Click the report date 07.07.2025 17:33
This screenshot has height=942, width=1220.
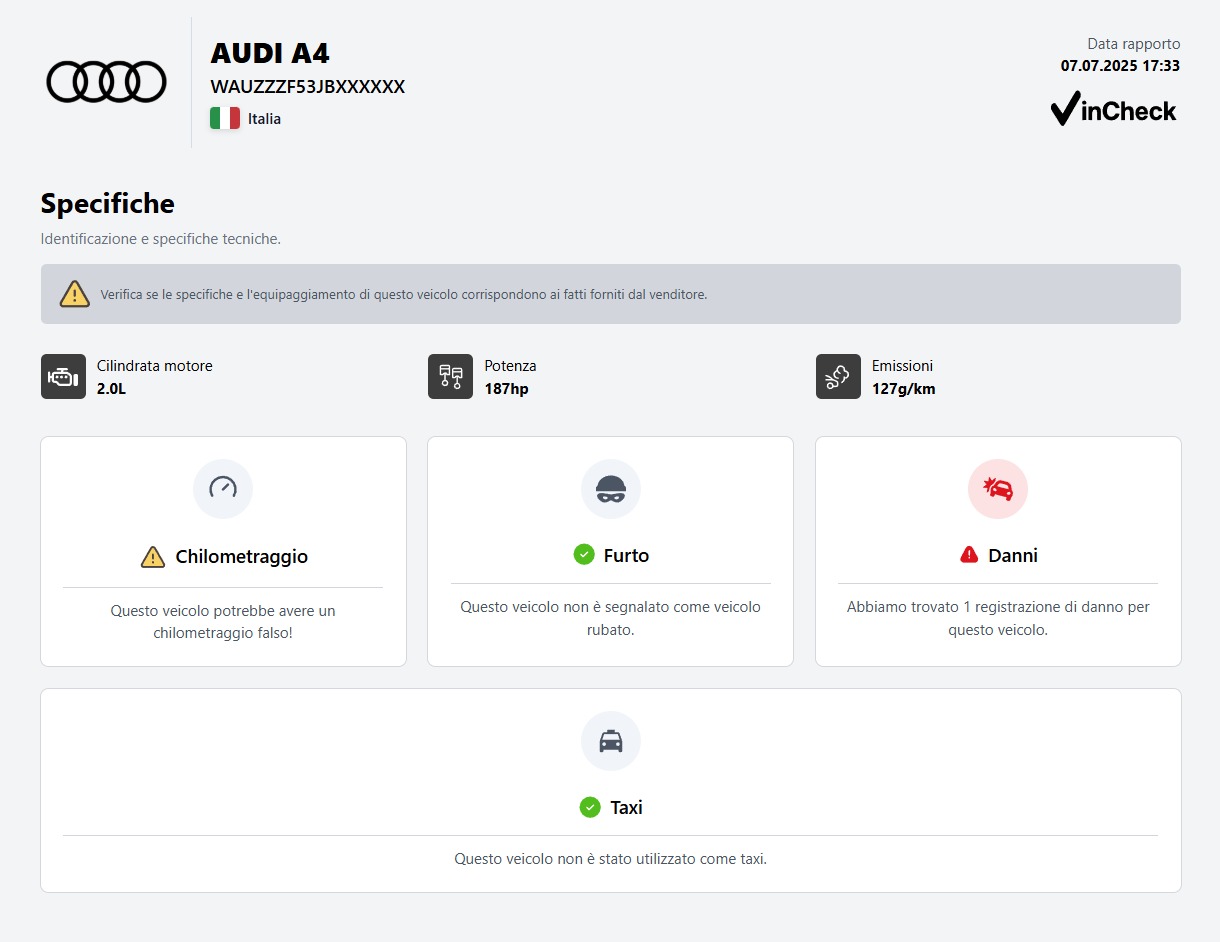point(1120,66)
